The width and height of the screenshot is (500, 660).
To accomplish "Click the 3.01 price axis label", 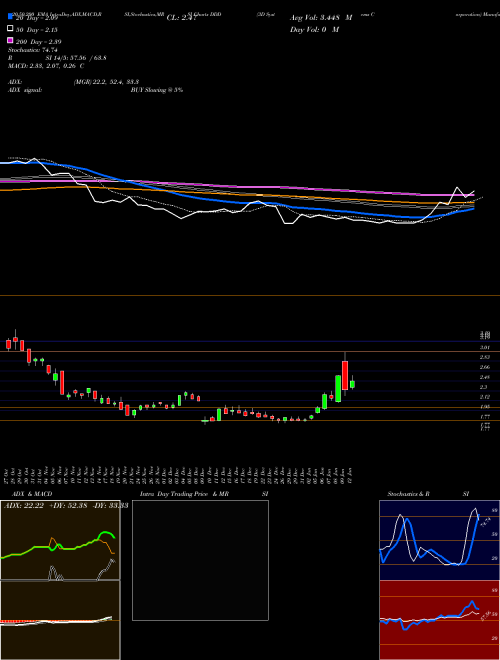I will [484, 348].
